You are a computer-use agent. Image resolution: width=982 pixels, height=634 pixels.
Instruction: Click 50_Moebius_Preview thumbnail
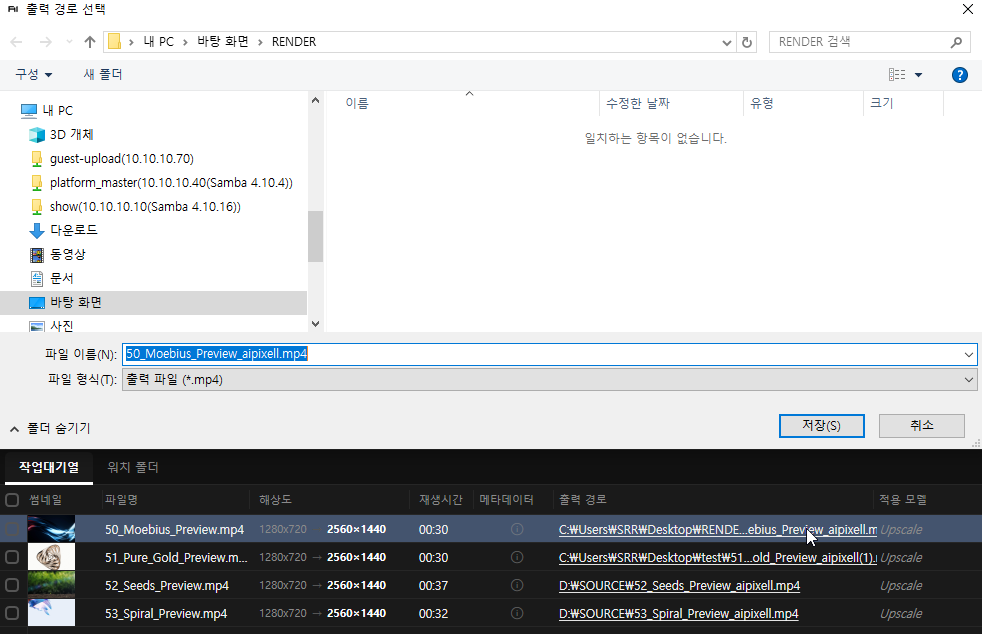(51, 529)
